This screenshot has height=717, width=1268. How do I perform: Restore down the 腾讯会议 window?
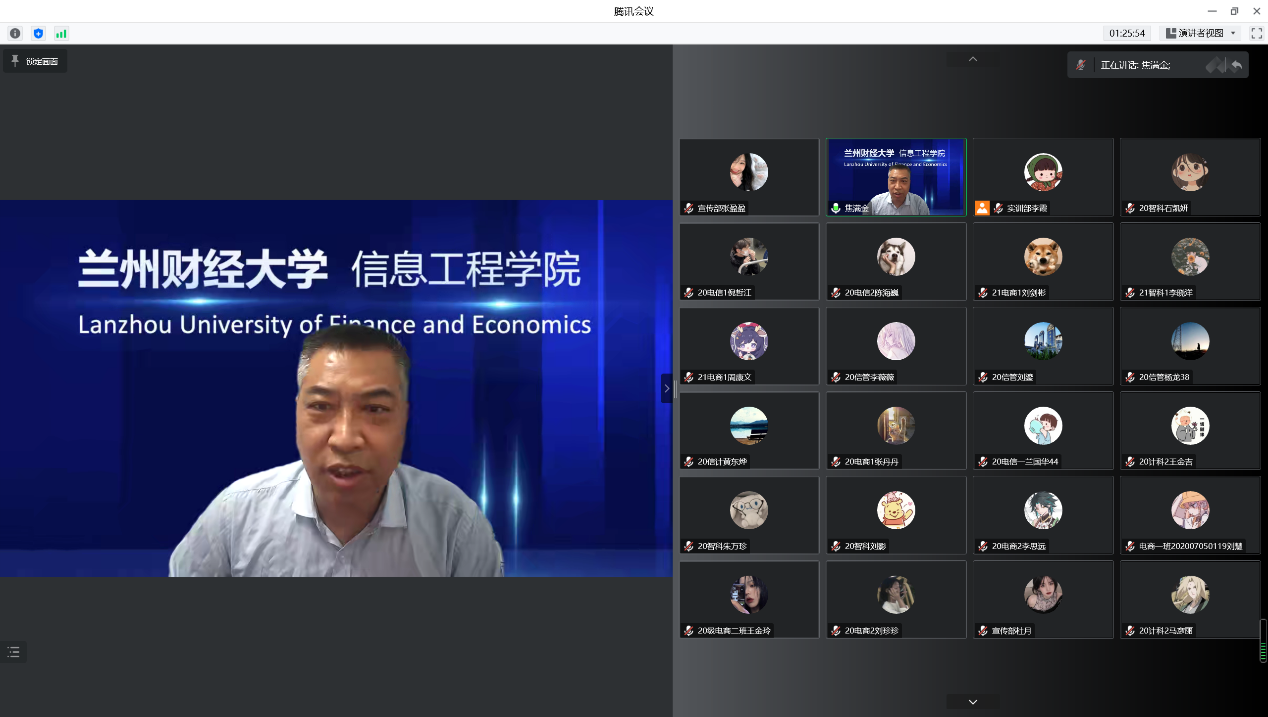[x=1234, y=11]
